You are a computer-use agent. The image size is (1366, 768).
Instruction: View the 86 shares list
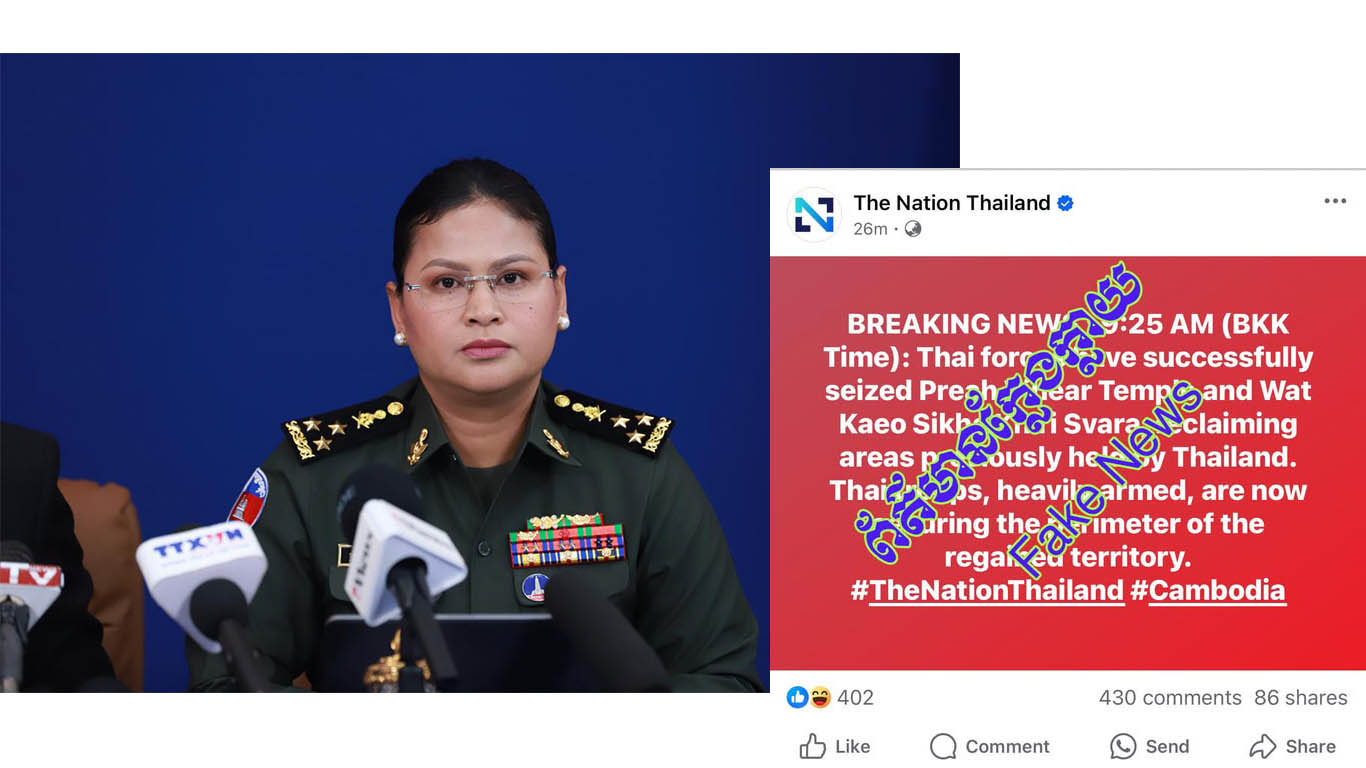click(x=1301, y=697)
